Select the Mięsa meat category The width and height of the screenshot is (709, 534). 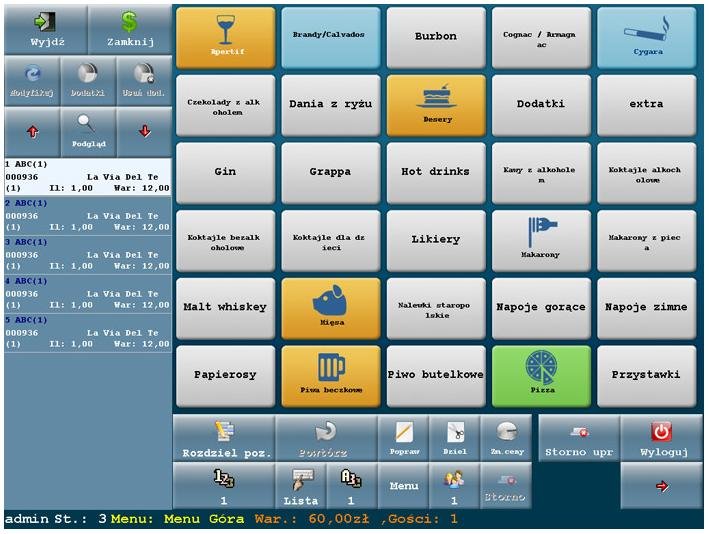coord(330,307)
